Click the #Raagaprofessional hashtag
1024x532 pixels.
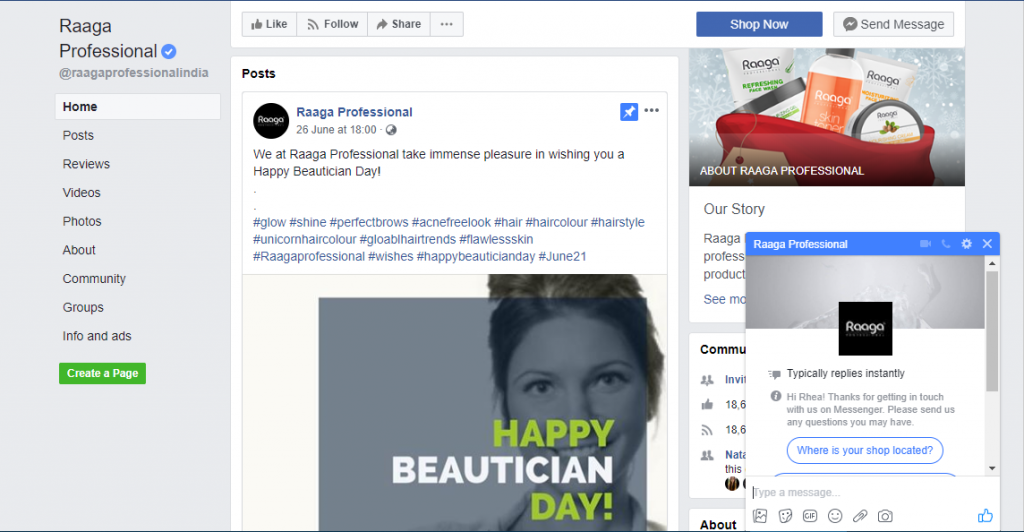(x=309, y=257)
